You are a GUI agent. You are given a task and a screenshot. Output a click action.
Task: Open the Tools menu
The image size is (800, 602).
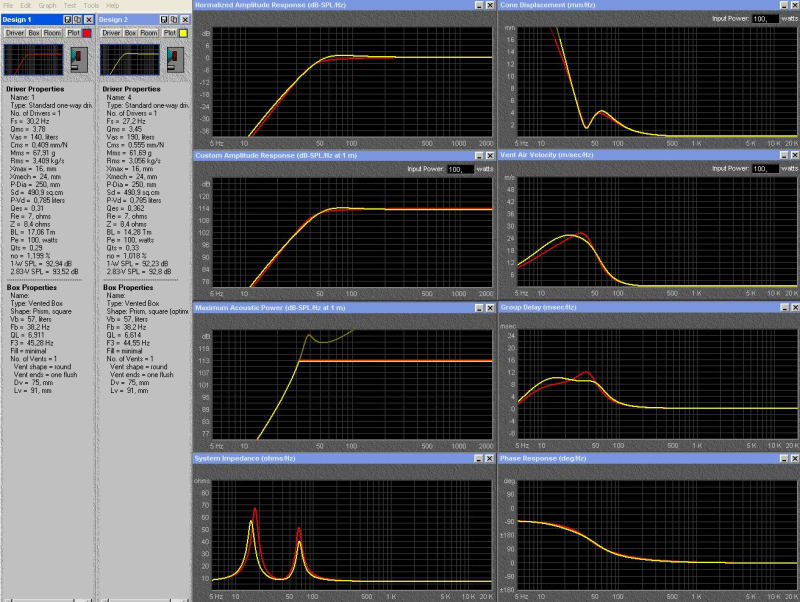pyautogui.click(x=91, y=5)
